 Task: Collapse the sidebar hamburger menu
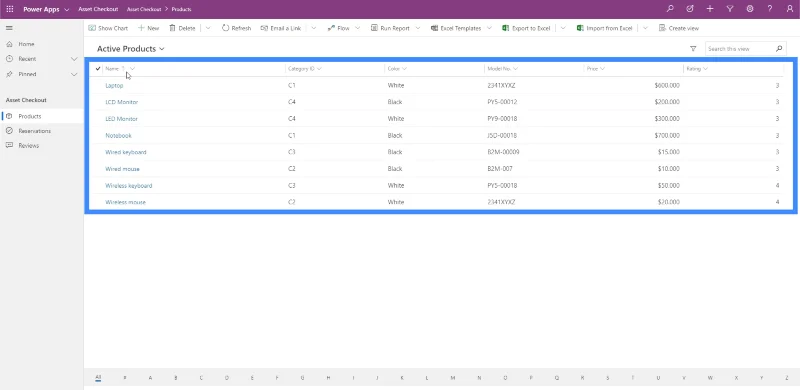pos(9,28)
